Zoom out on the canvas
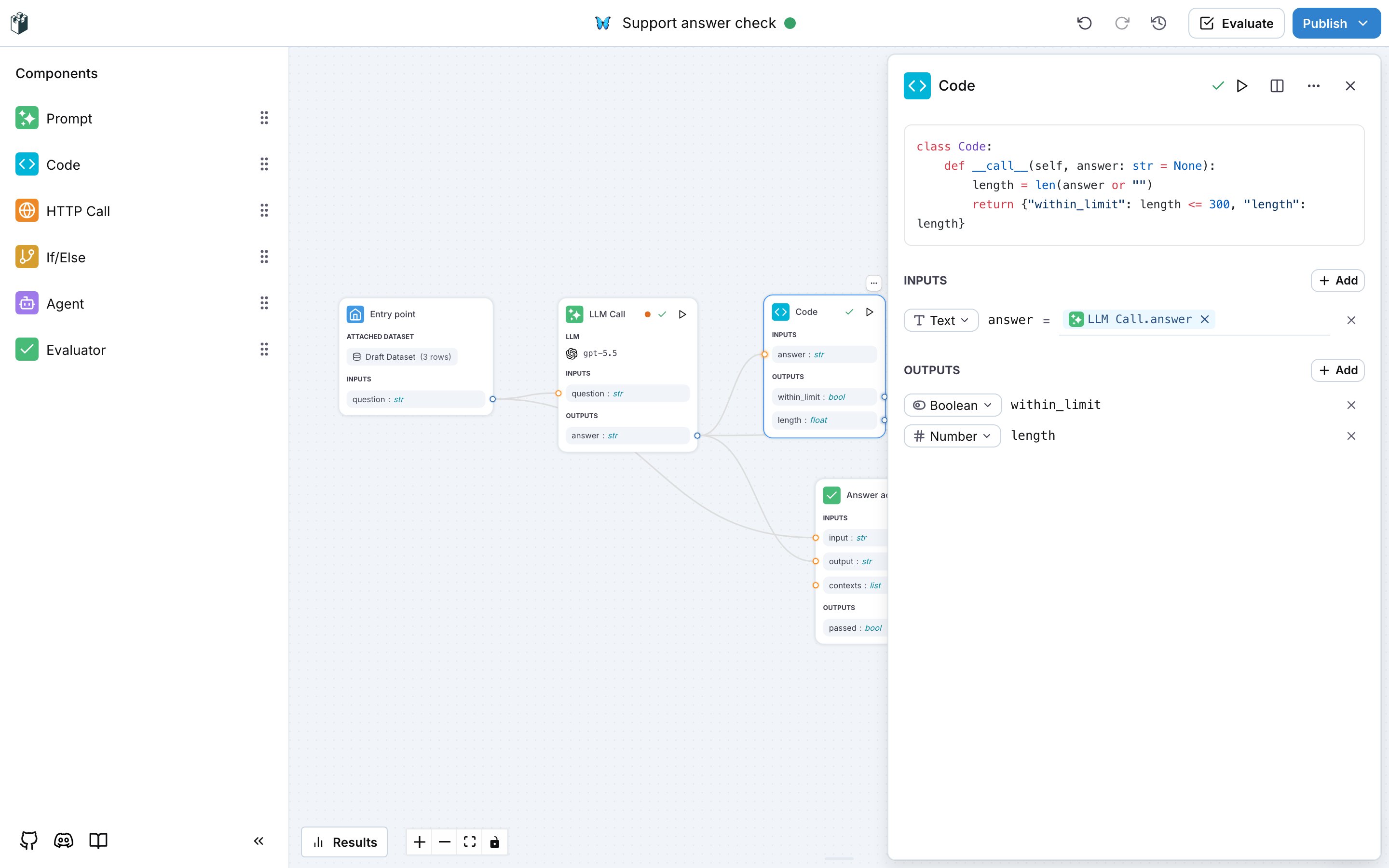 click(x=445, y=842)
